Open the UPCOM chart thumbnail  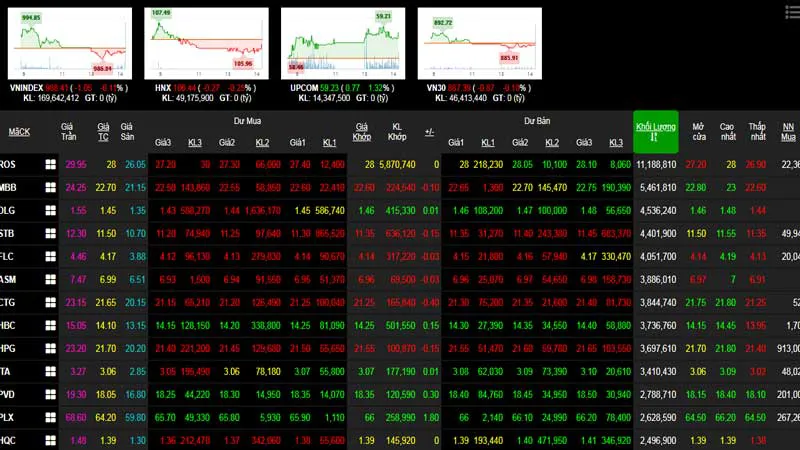click(343, 43)
